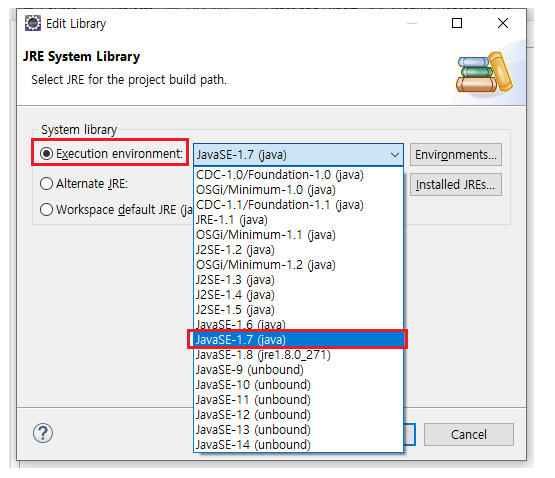Click the help question mark icon
555x478 pixels.
(x=43, y=433)
